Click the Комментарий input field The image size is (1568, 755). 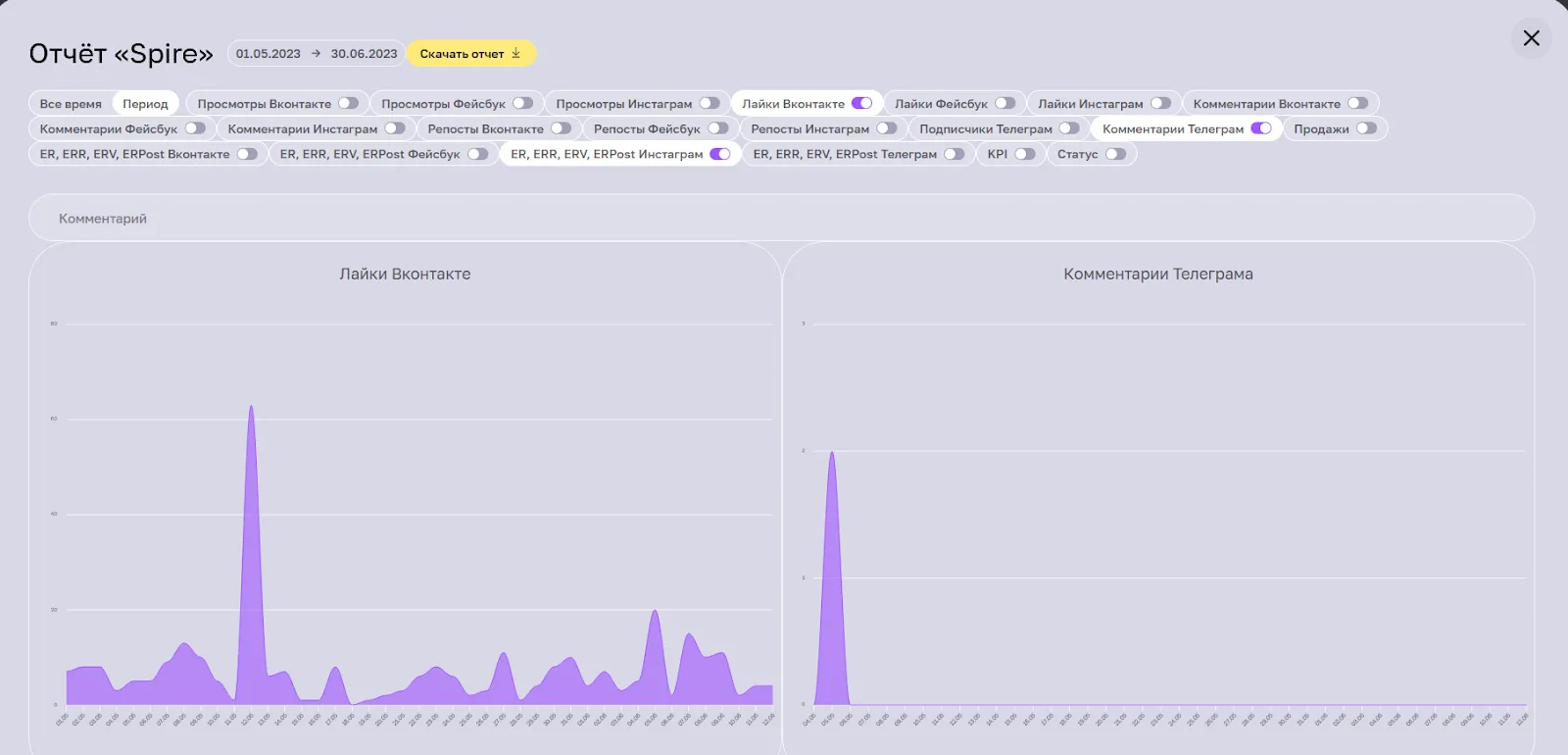pos(781,219)
